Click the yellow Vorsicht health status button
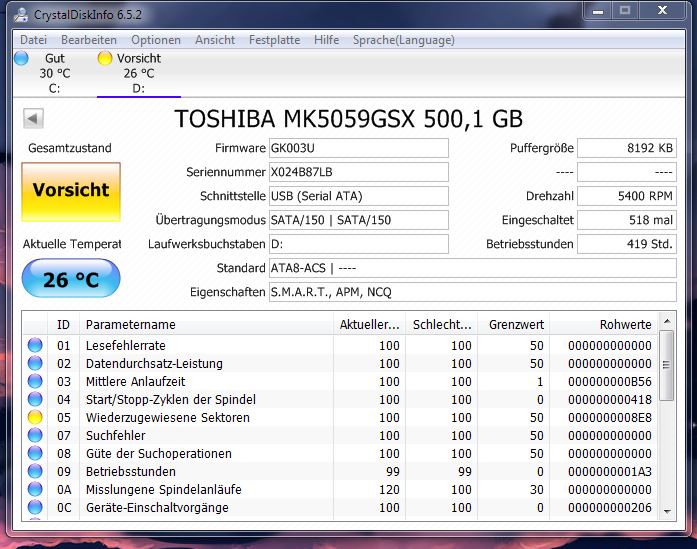 (x=71, y=192)
